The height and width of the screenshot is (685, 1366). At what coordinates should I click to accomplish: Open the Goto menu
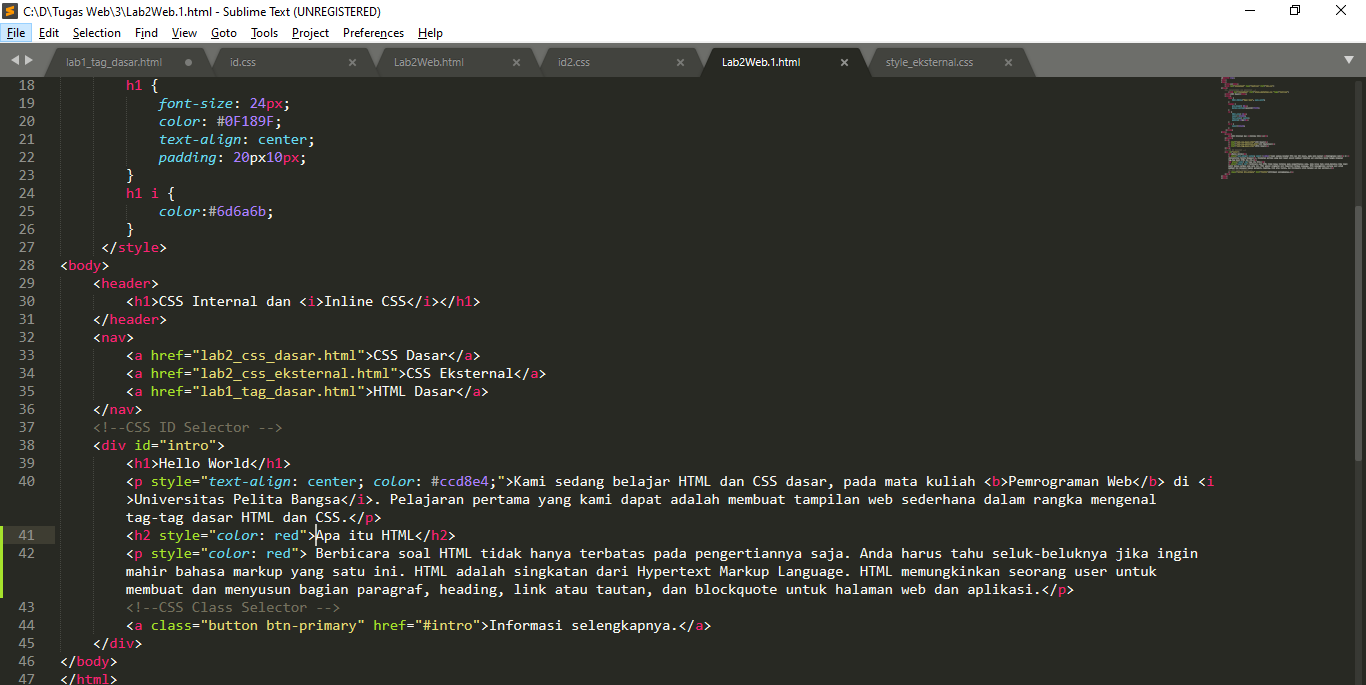(x=223, y=32)
